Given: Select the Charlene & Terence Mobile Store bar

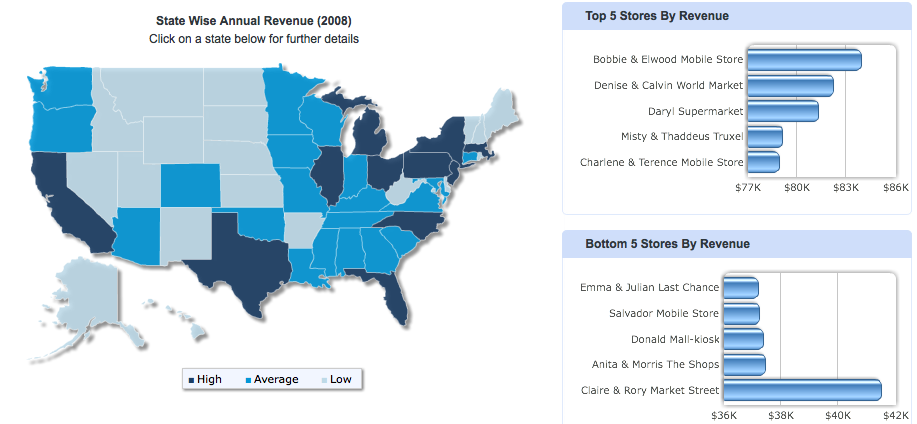Looking at the screenshot, I should tap(763, 162).
